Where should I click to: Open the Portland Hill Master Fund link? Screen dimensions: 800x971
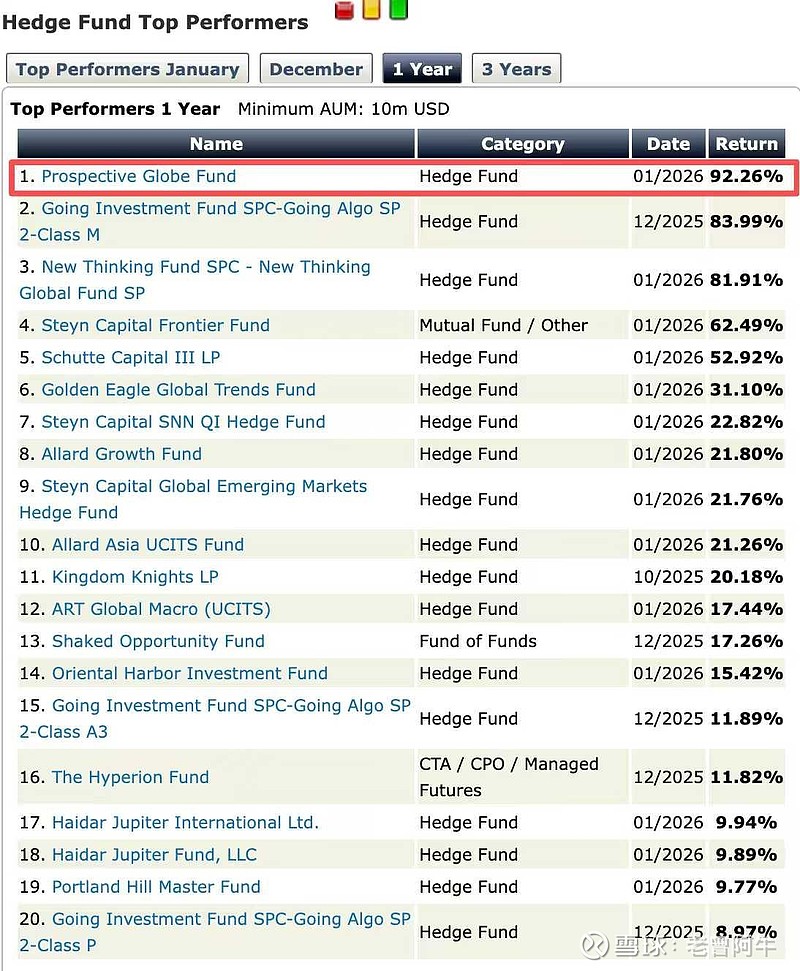point(156,887)
